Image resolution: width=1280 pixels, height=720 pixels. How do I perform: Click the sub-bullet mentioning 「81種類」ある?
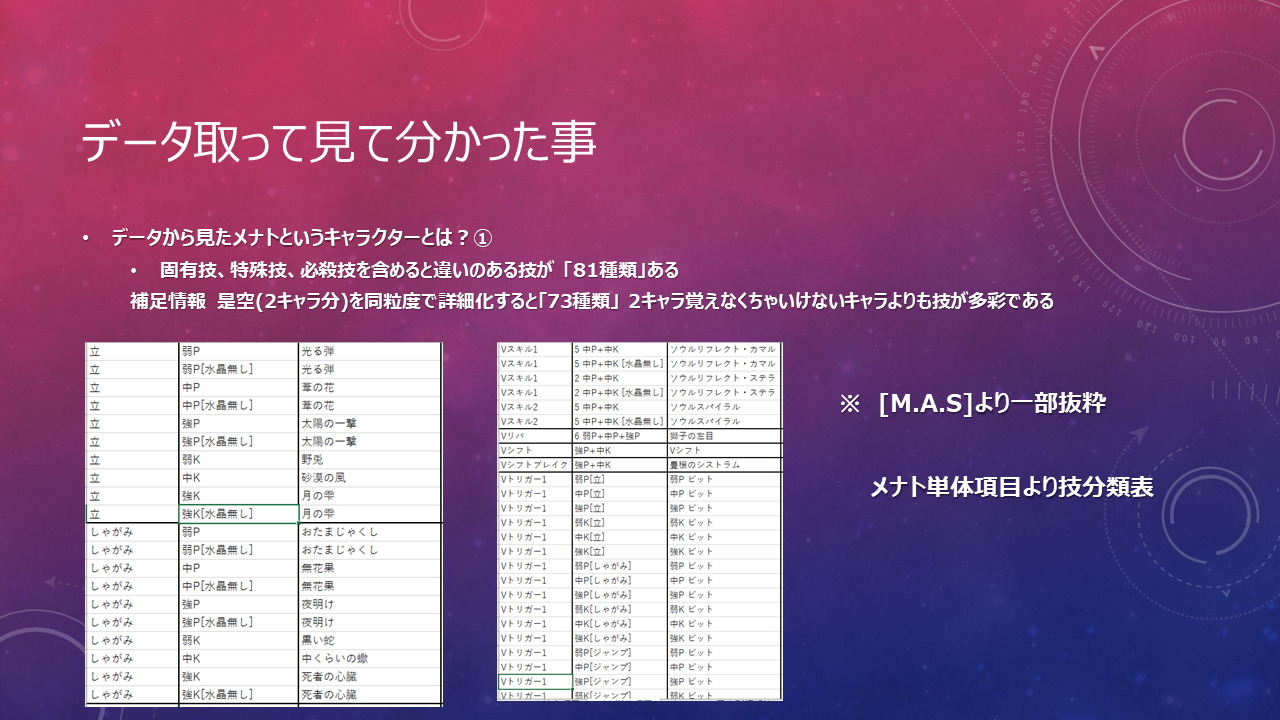[419, 270]
